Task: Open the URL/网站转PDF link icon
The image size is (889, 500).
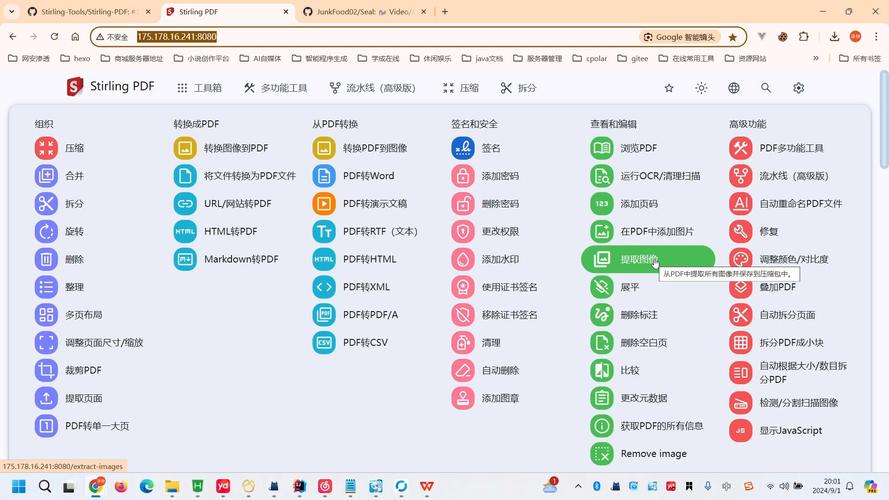Action: [185, 204]
